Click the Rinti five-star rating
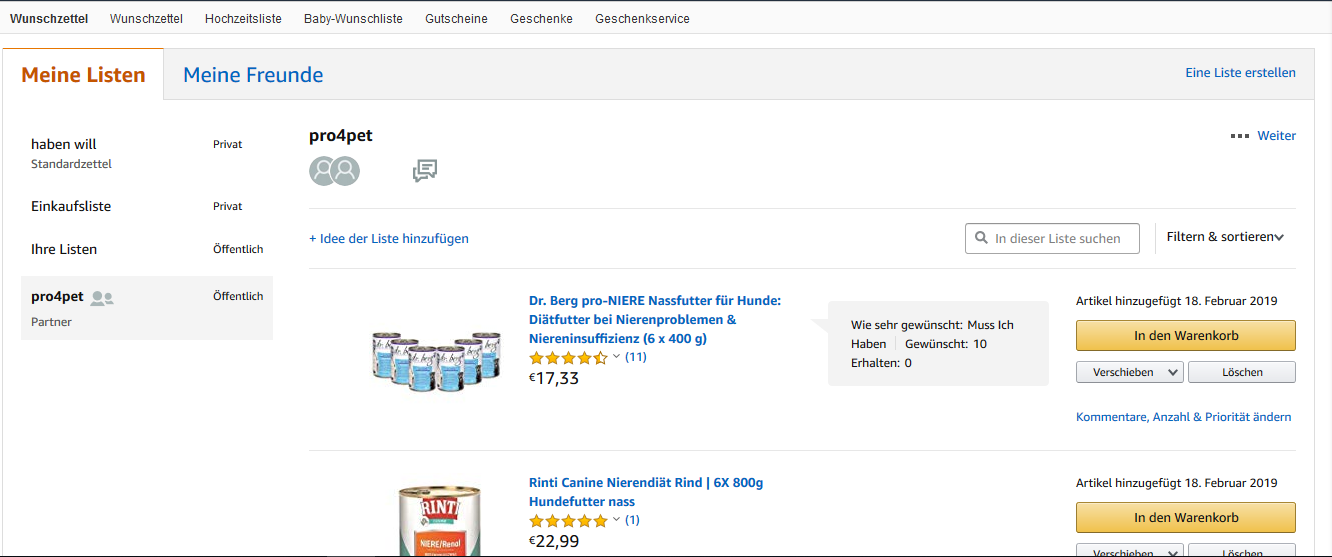The height and width of the screenshot is (557, 1332). (x=568, y=520)
